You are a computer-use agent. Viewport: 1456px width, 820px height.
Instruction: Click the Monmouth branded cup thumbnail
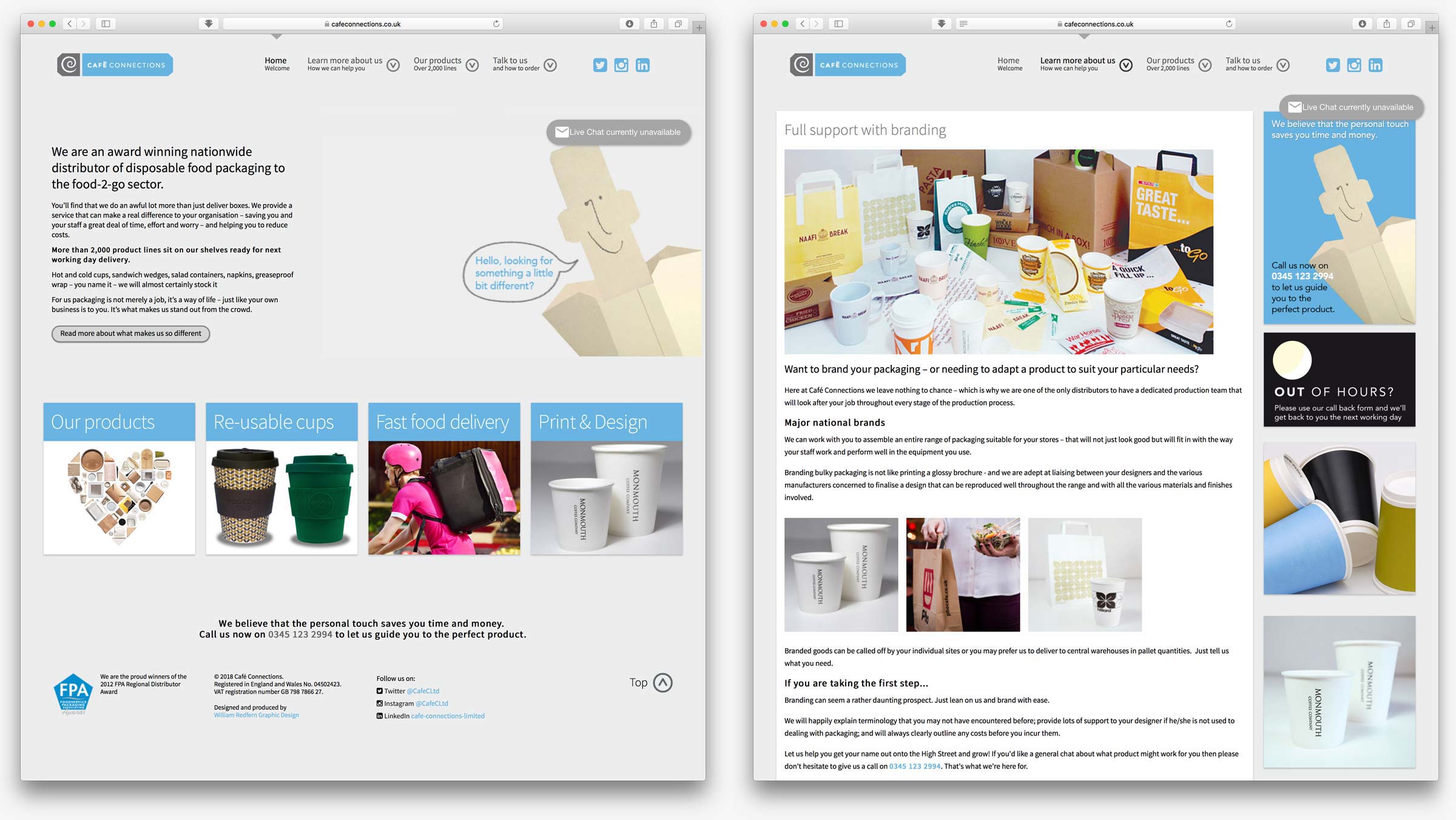tap(839, 574)
